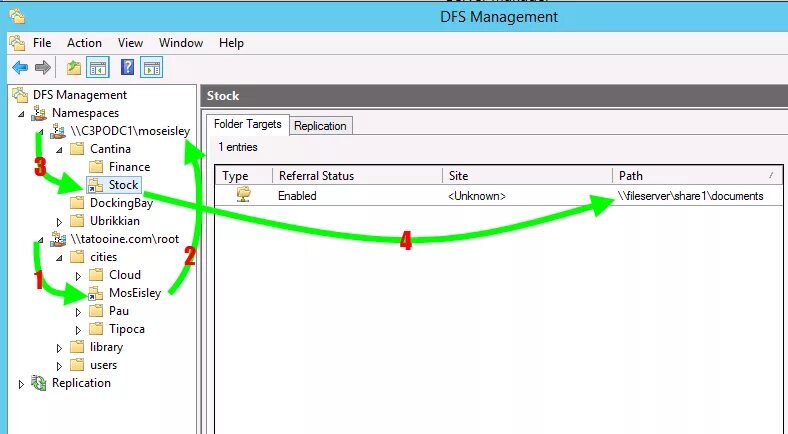The width and height of the screenshot is (788, 434).
Task: Click the Enabled referral status cell
Action: coord(297,196)
